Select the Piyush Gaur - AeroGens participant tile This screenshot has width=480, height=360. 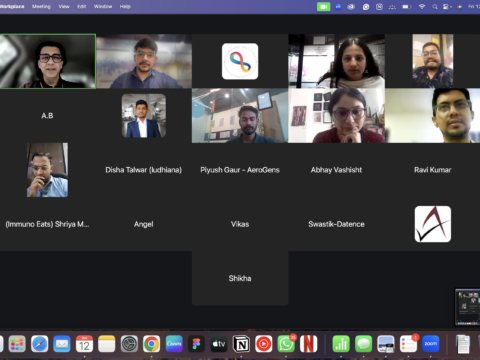[240, 170]
